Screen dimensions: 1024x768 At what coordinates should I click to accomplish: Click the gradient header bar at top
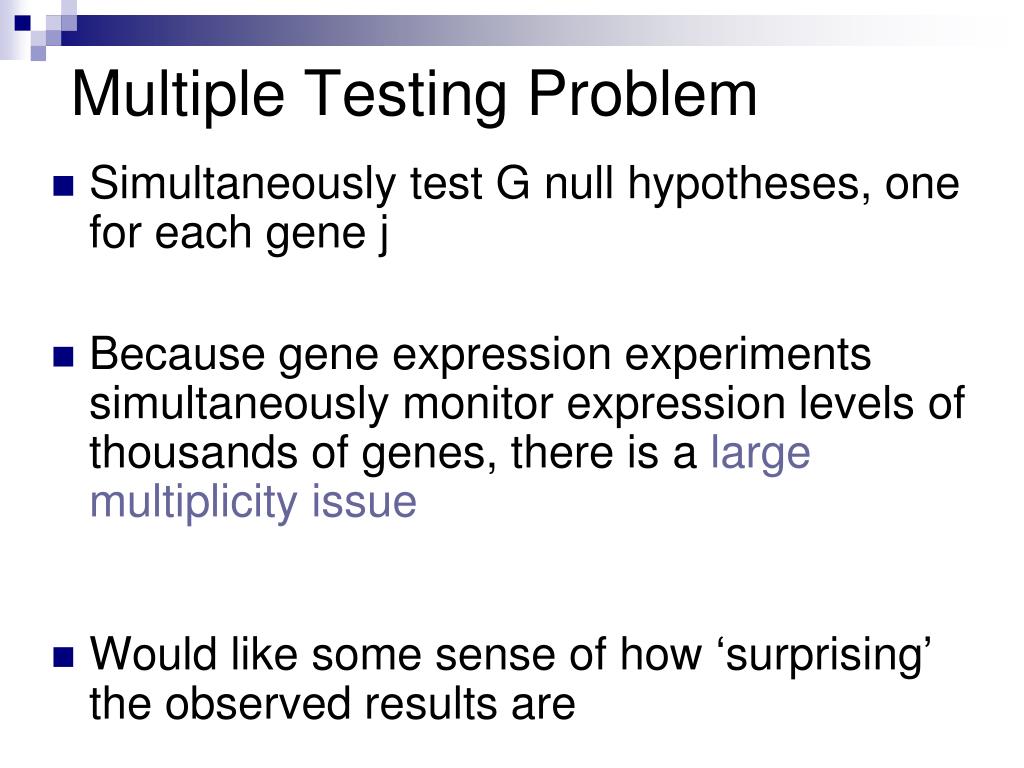point(542,30)
